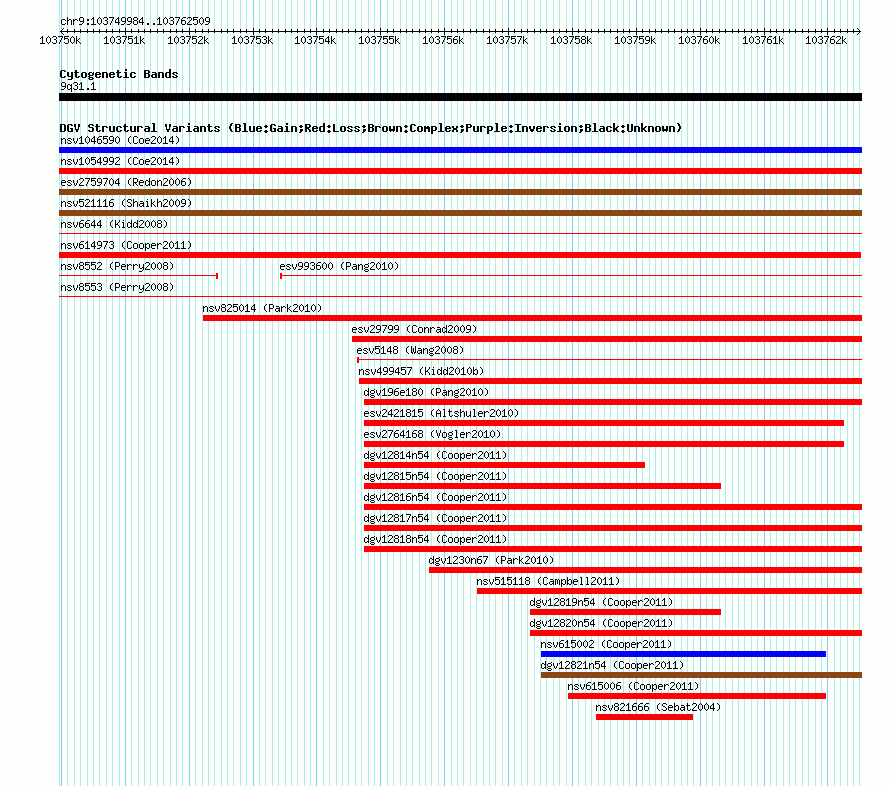
Task: Select the dgv1230n67 (Park2010) label
Action: pyautogui.click(x=491, y=560)
